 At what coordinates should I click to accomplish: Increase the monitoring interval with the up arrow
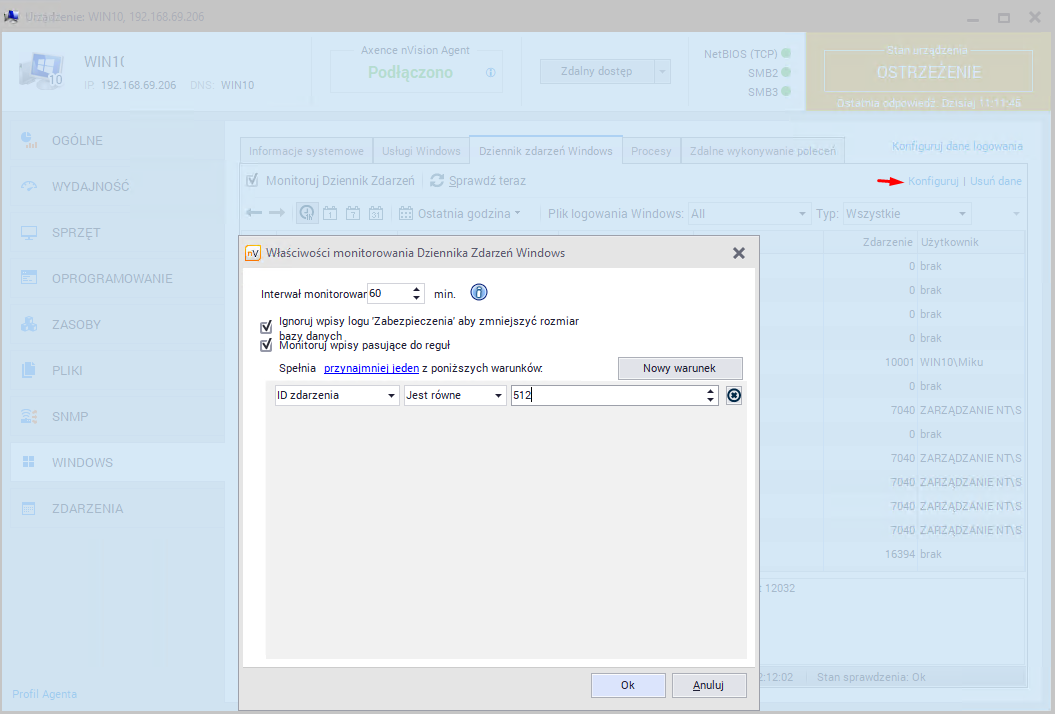pos(417,288)
